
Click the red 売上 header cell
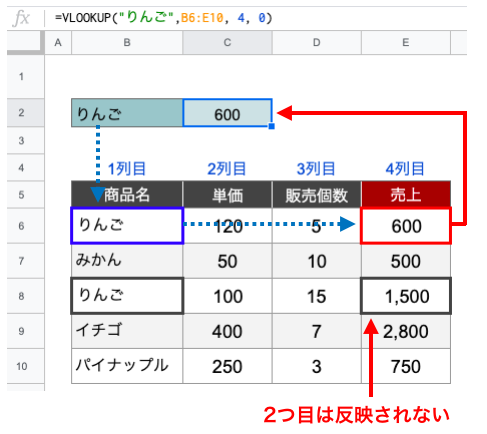click(x=406, y=195)
